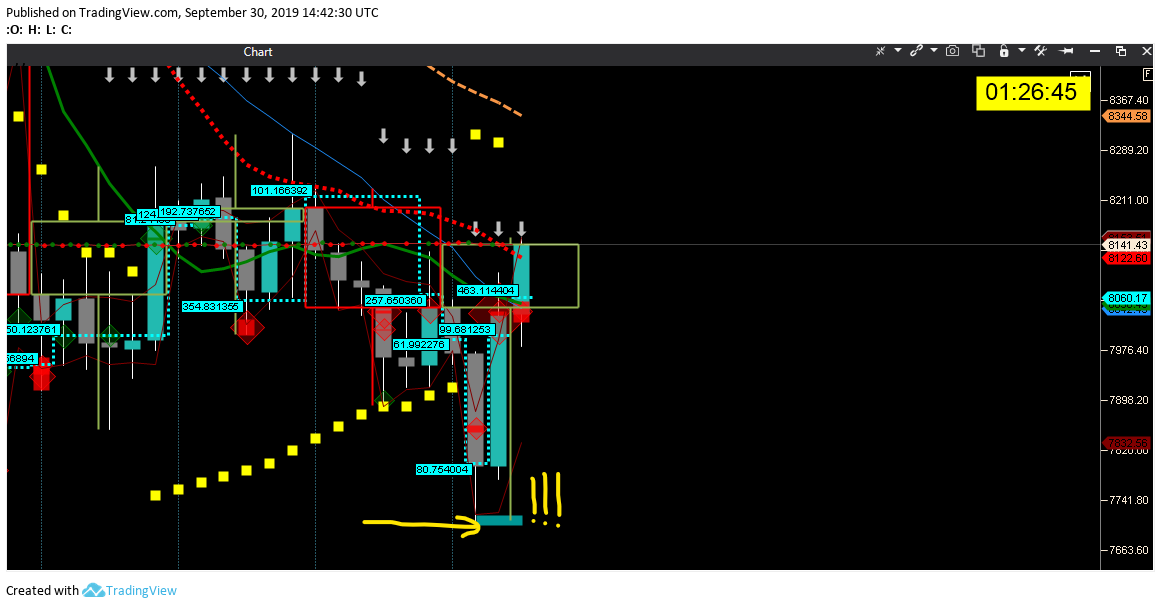The height and width of the screenshot is (608, 1161).
Task: Click the 101.166392 cyan label
Action: [x=280, y=191]
